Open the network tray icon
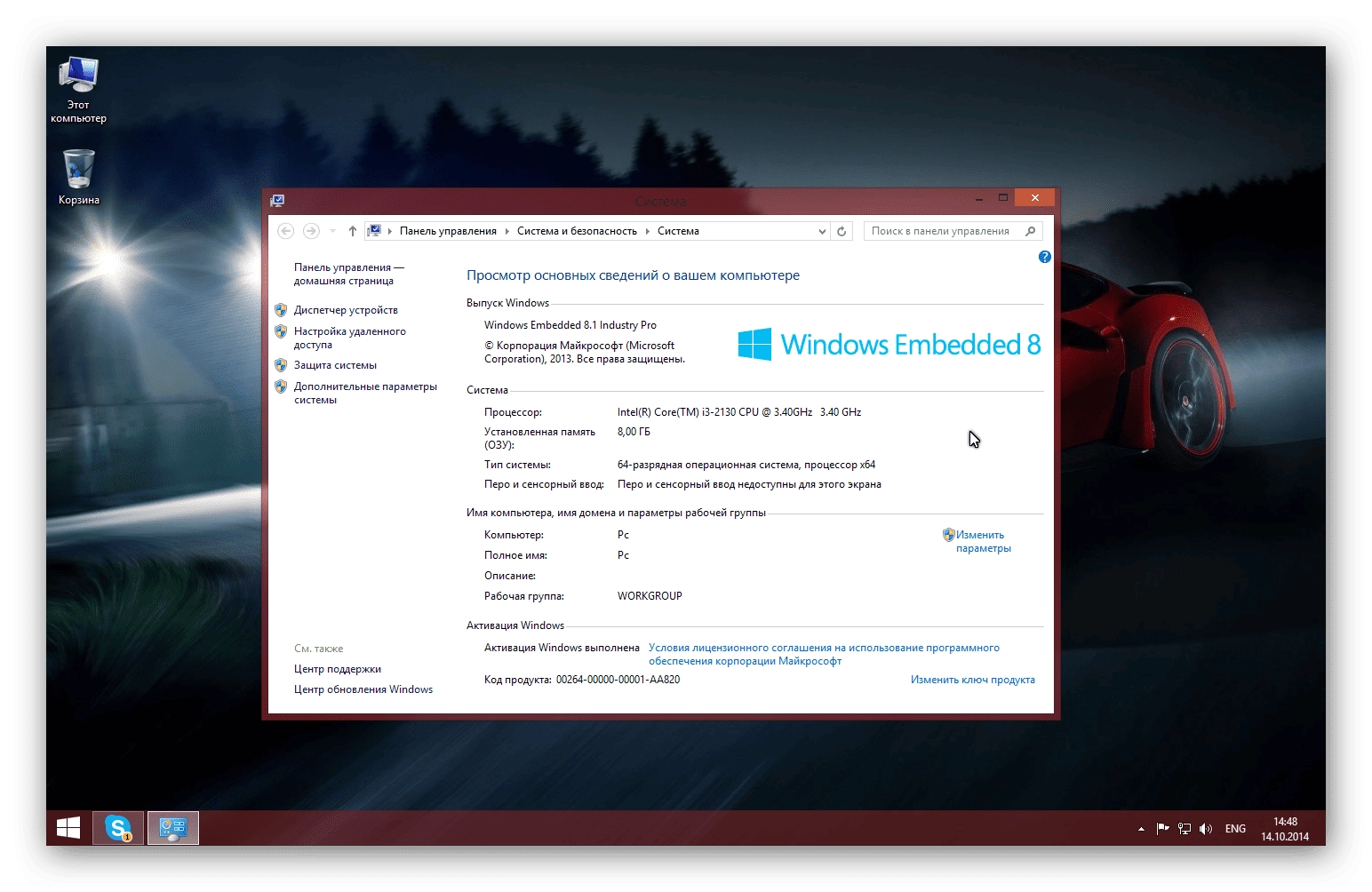Screen dimensions: 1372x892 (x=1185, y=829)
